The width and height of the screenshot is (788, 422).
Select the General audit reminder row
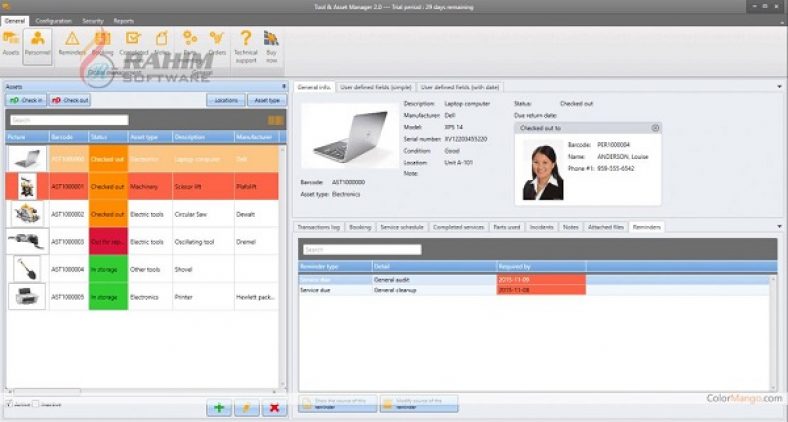(535, 280)
